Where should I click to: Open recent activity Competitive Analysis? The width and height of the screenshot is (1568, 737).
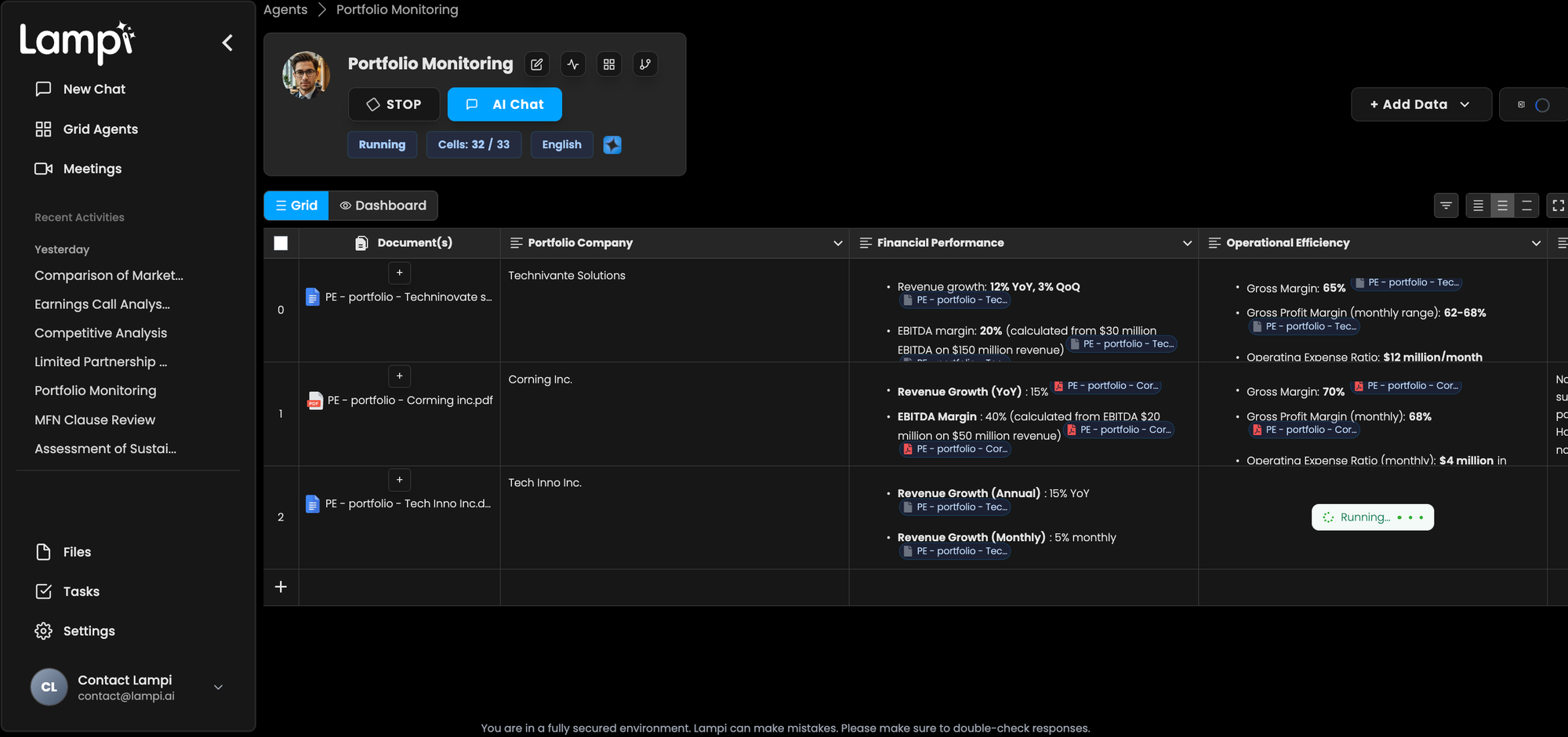(100, 333)
